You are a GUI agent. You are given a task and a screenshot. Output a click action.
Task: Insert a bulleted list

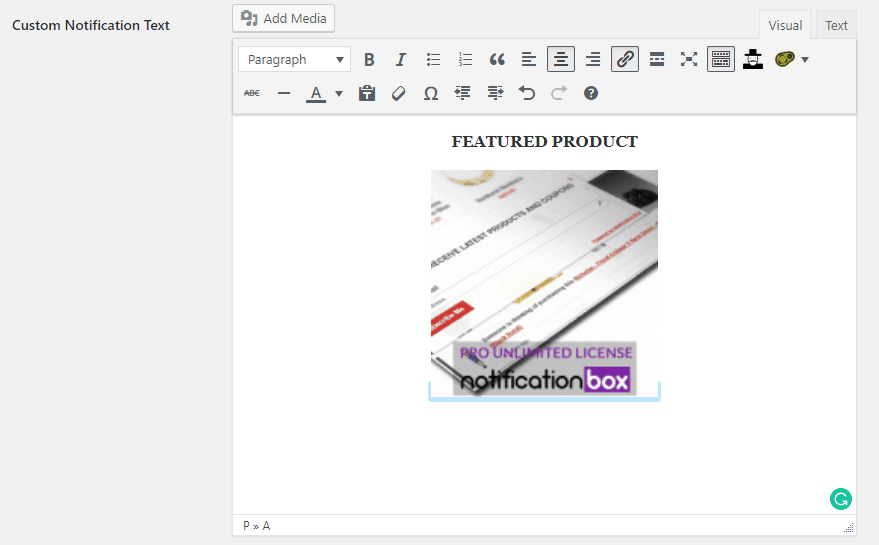[433, 60]
